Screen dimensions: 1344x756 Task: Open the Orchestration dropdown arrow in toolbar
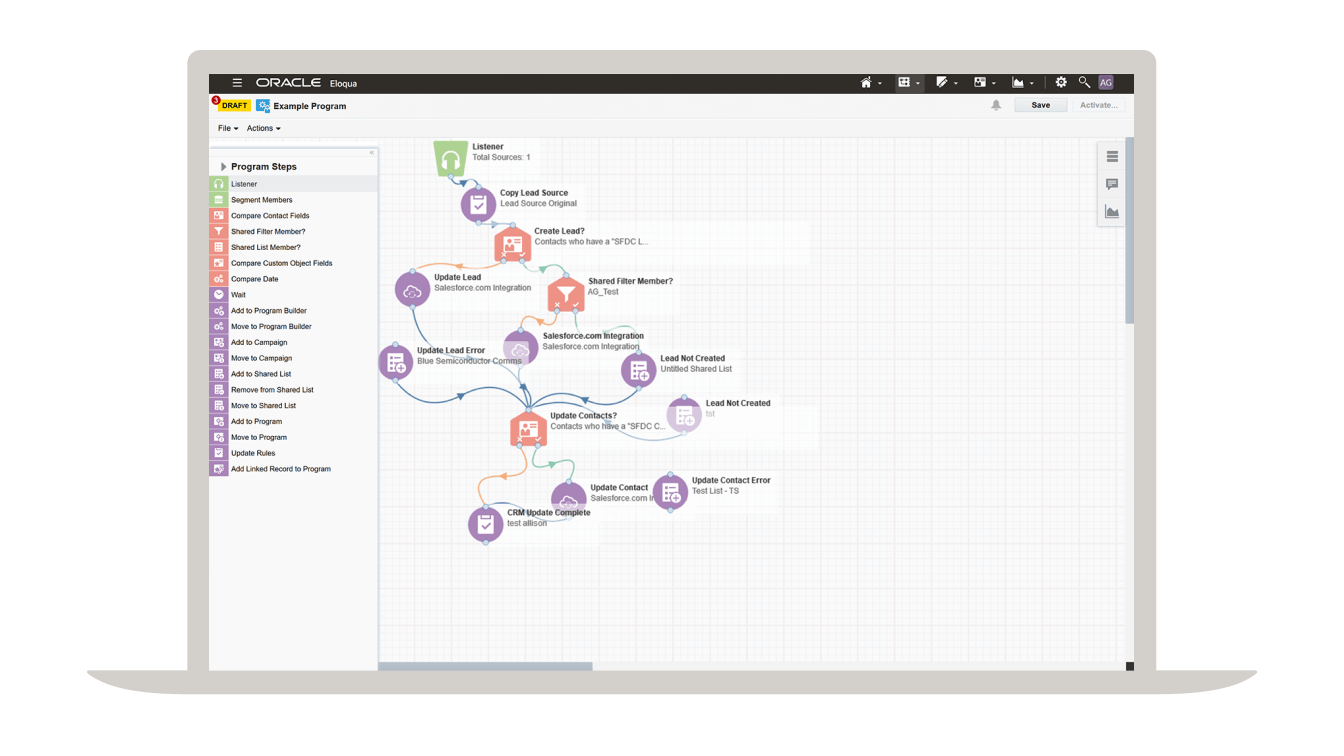tap(918, 82)
